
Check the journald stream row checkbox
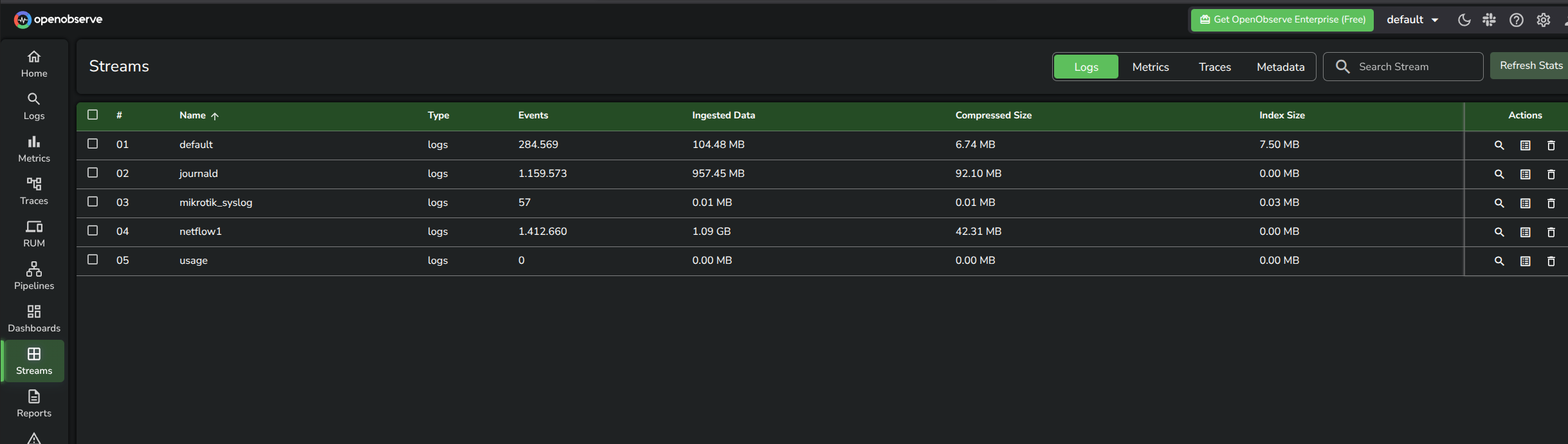click(x=93, y=172)
